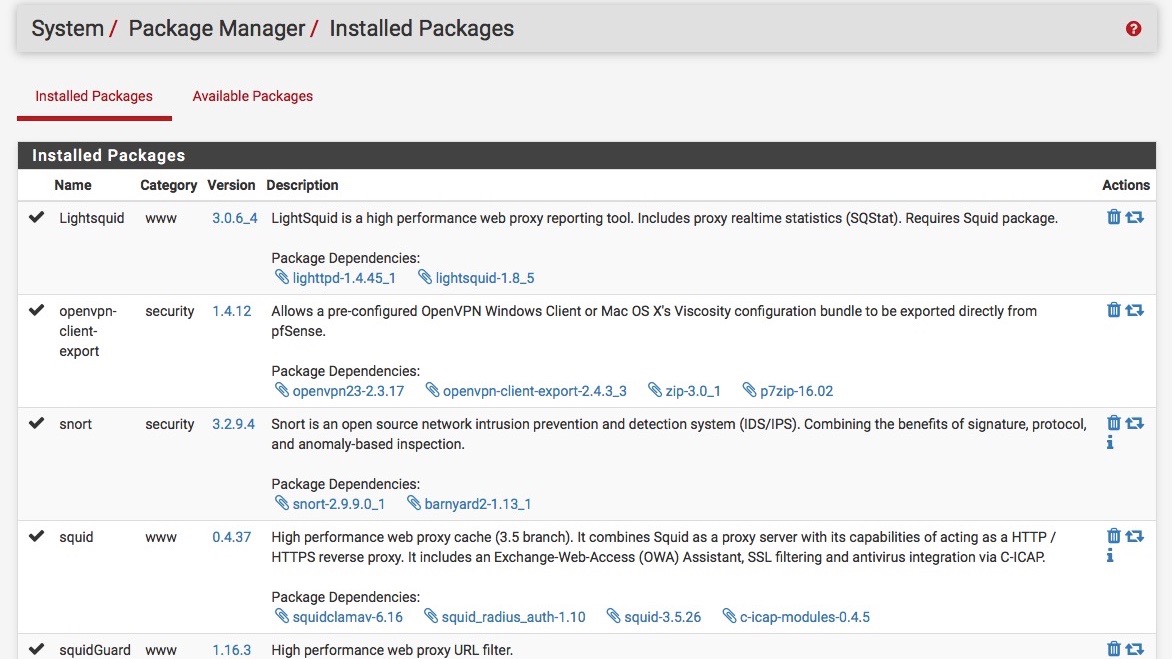
Task: Reinstall the squidGuard package
Action: click(x=1135, y=649)
